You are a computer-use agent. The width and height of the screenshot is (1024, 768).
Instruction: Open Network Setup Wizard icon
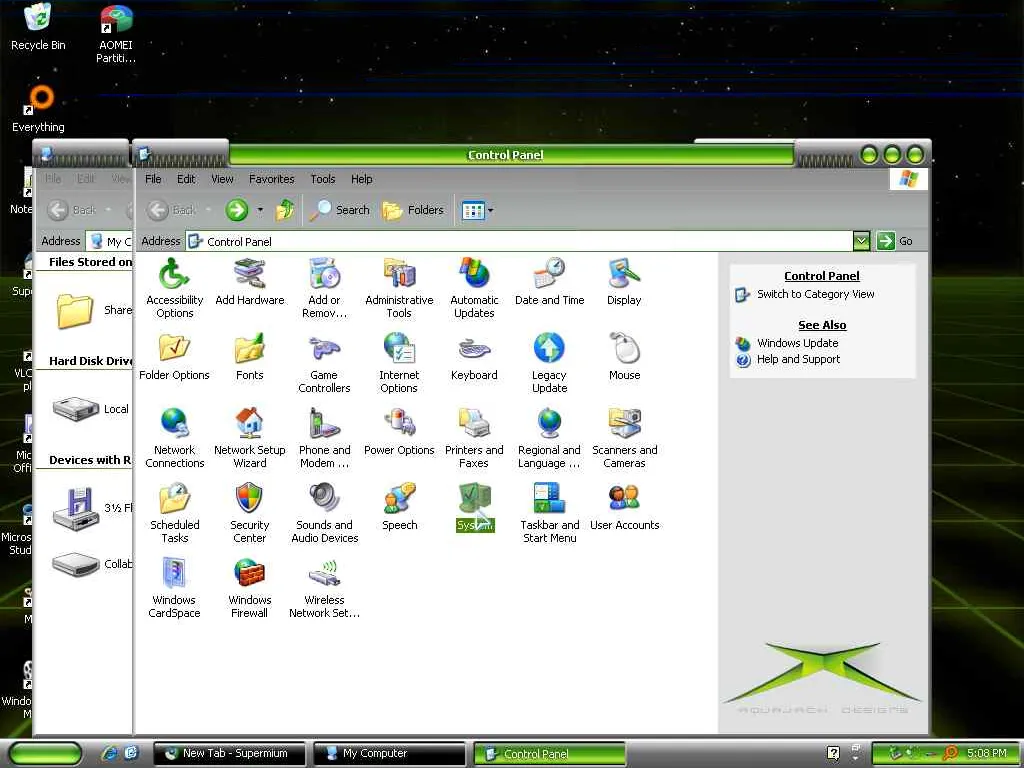click(x=249, y=438)
